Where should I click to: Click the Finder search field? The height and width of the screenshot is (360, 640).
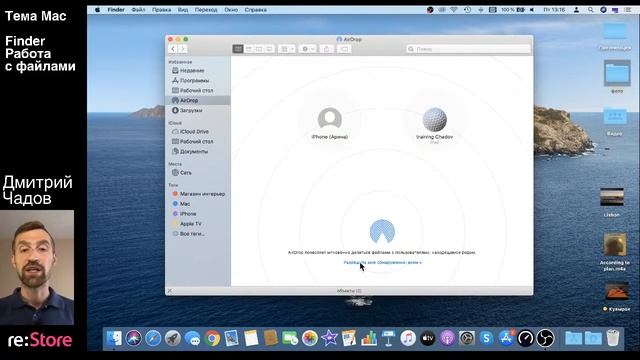point(468,49)
